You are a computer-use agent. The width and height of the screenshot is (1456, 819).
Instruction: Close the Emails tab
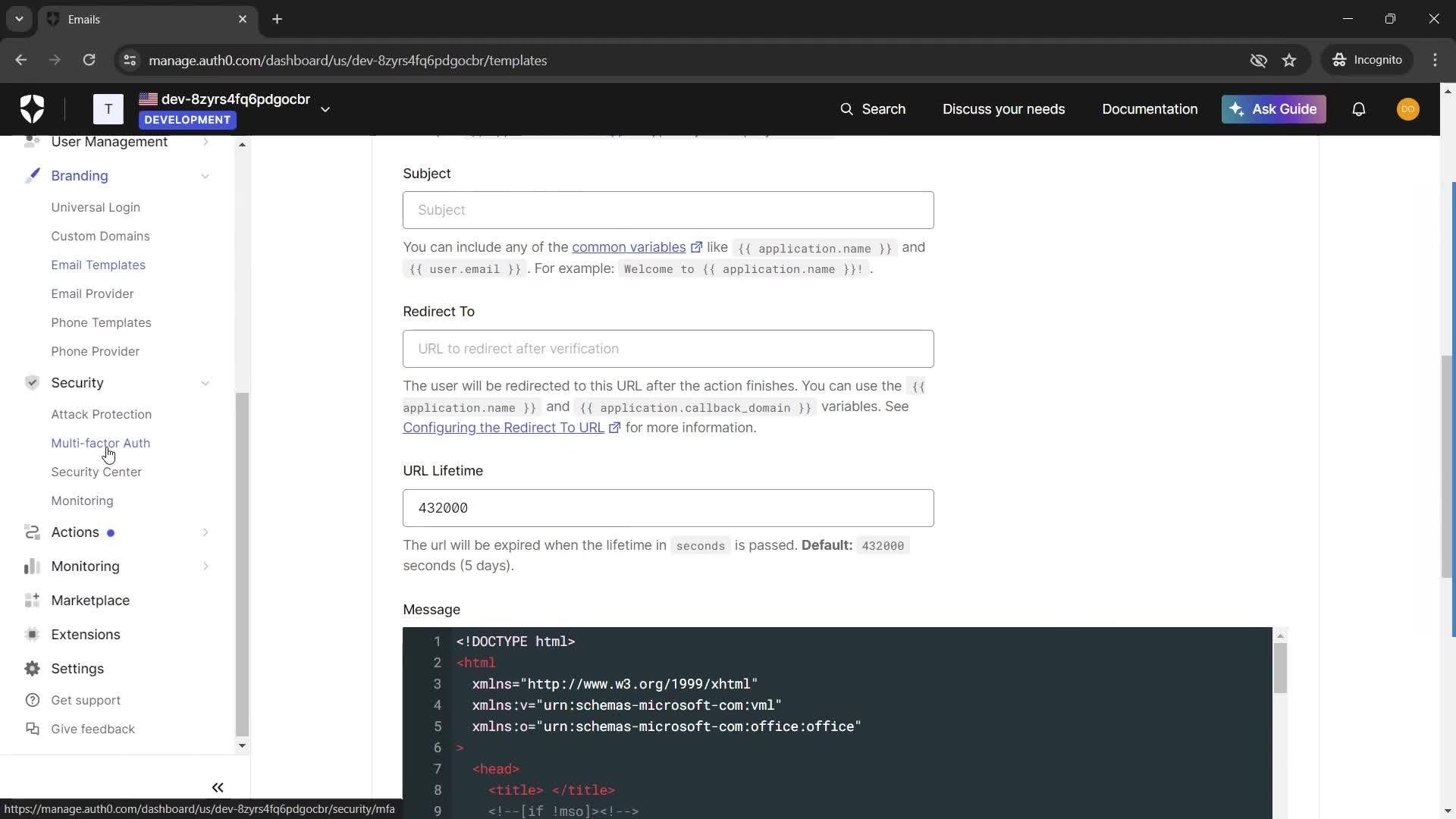(242, 19)
